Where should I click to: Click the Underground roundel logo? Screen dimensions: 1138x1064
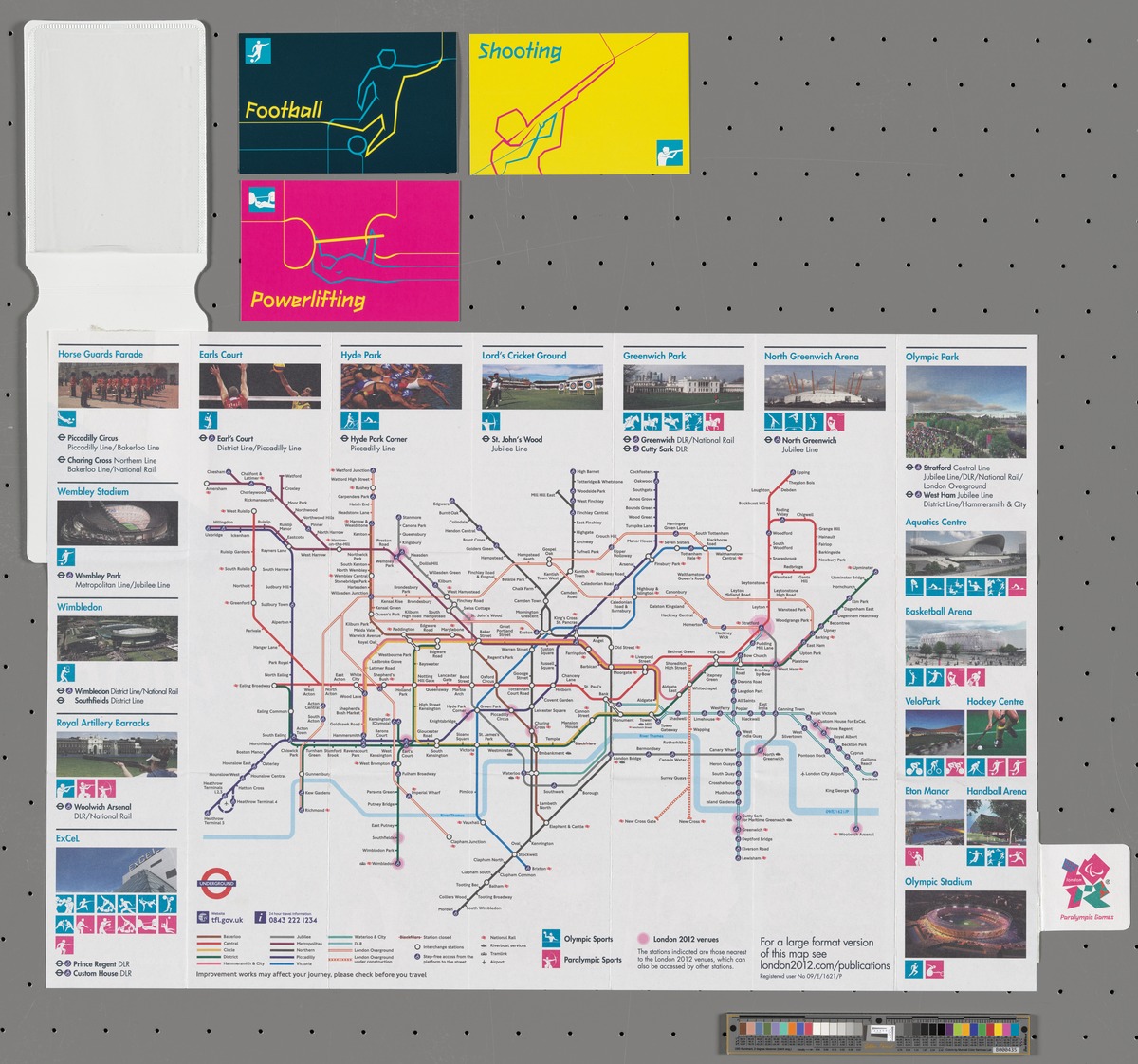(217, 883)
